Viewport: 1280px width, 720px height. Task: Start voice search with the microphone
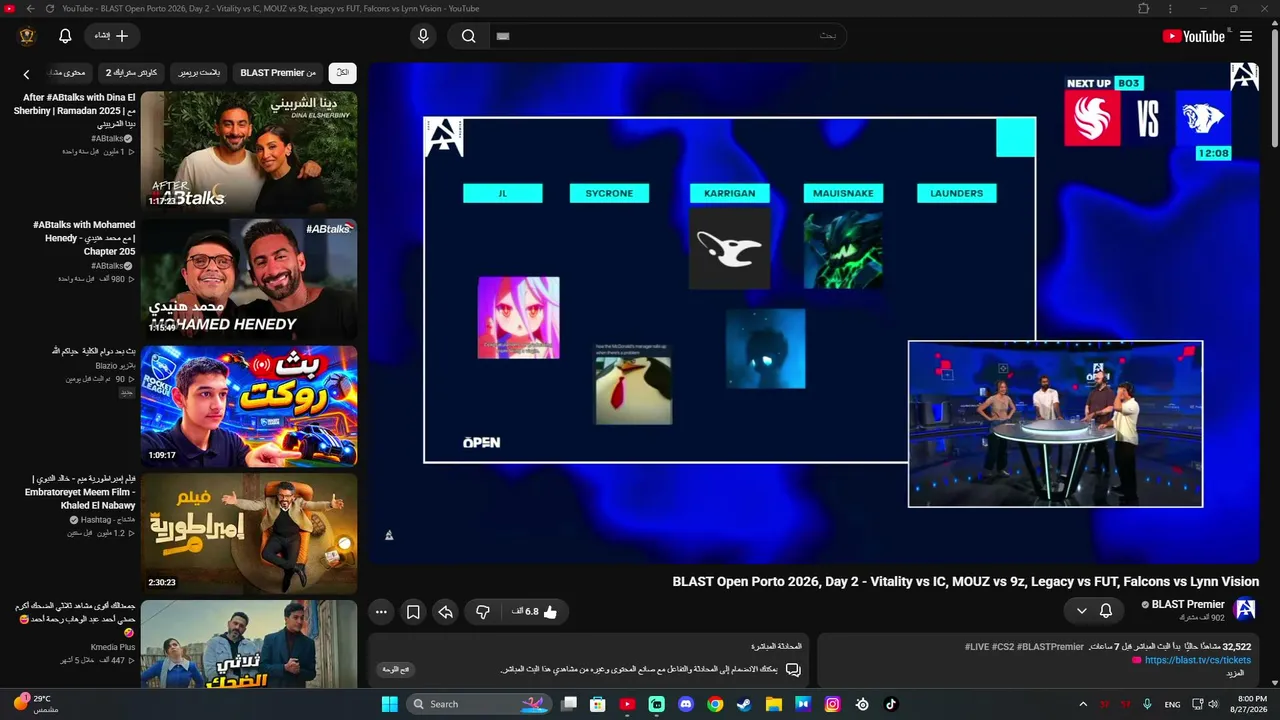tap(423, 36)
